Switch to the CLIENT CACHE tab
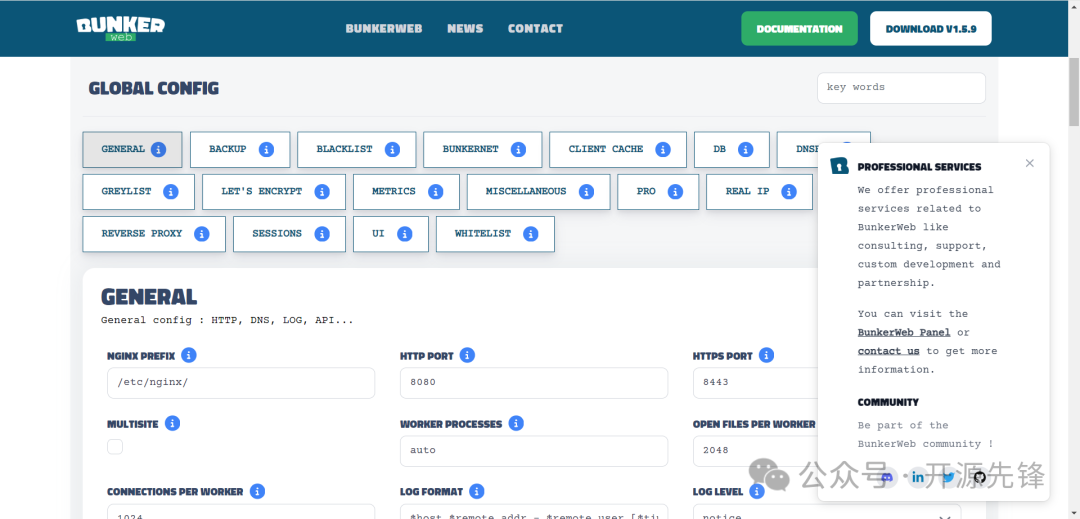 [x=618, y=149]
